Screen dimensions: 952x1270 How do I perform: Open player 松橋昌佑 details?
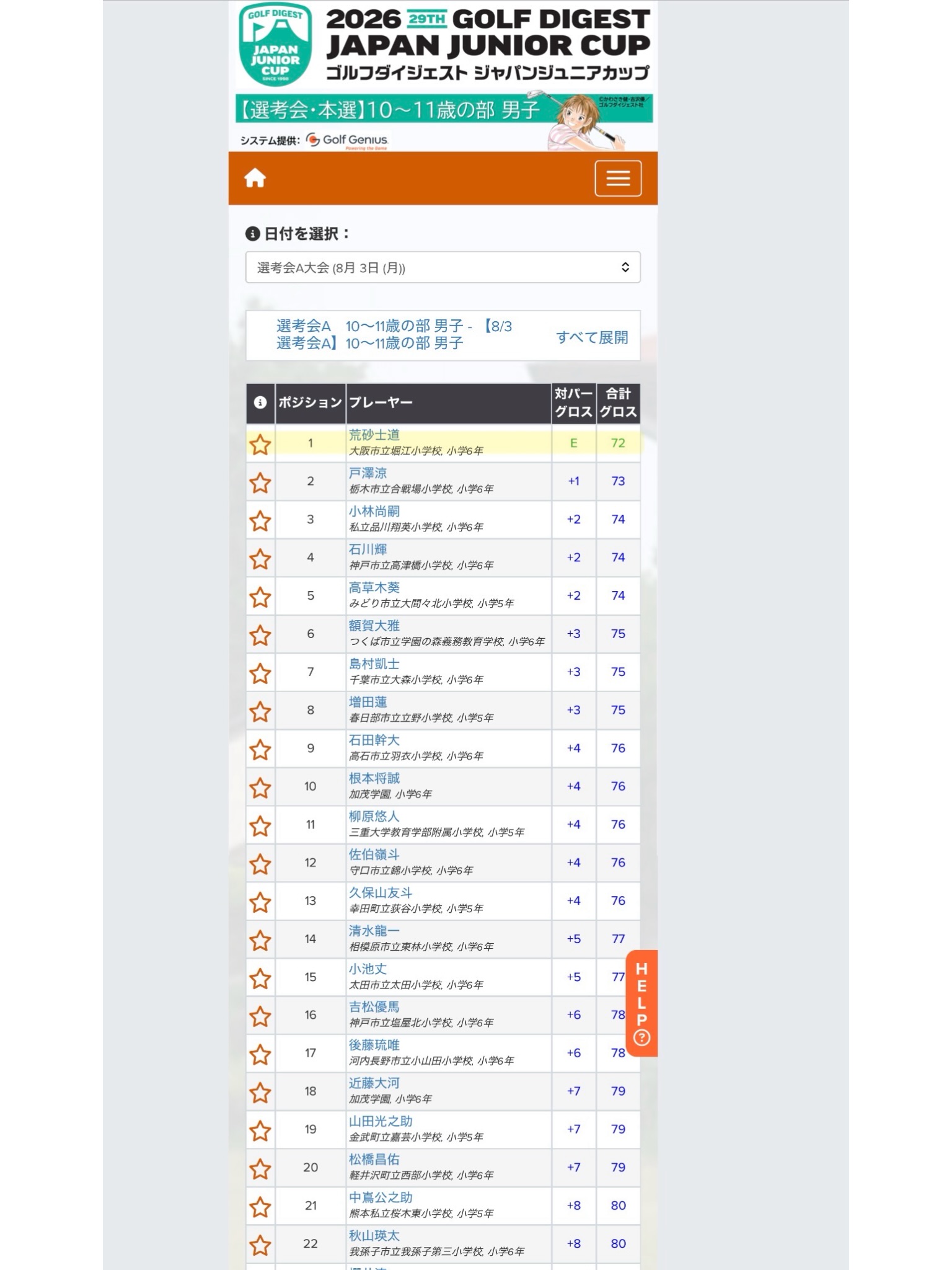tap(374, 1159)
